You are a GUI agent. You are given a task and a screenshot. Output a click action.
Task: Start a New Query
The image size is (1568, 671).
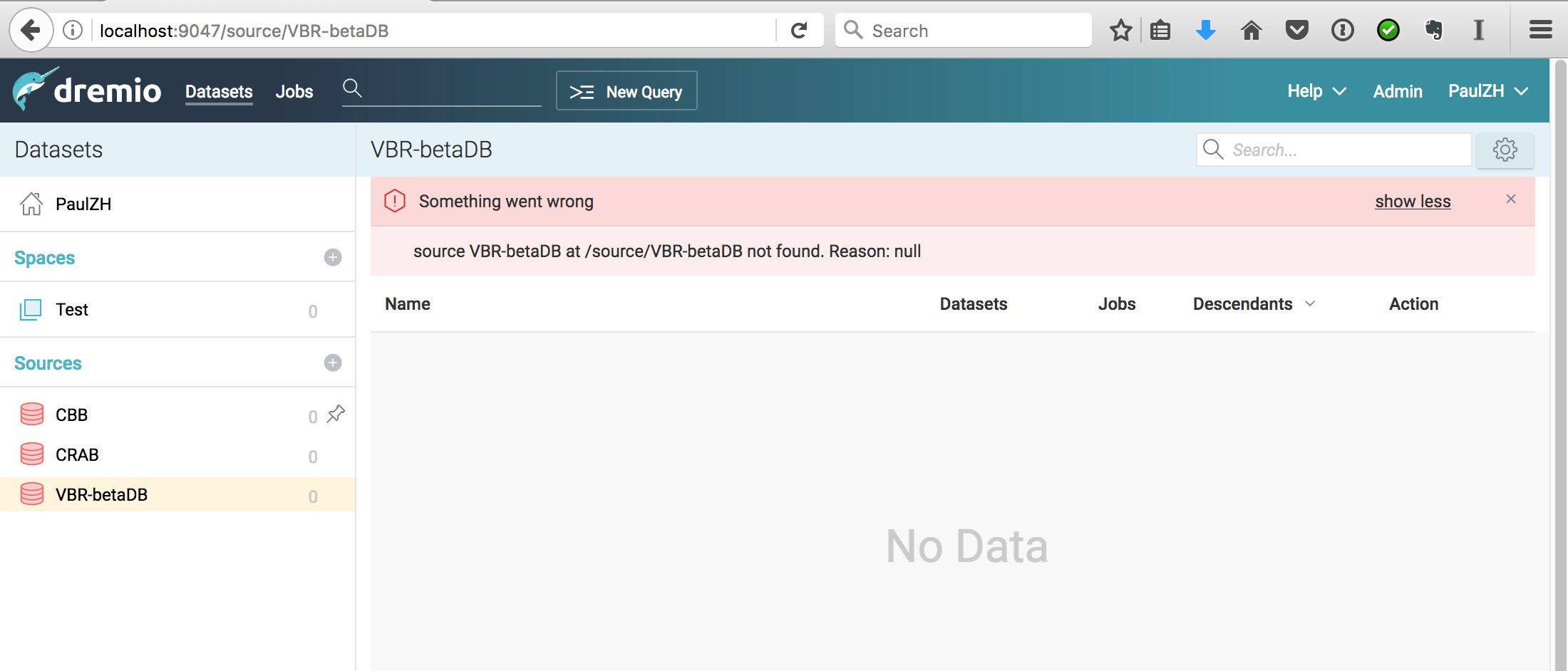(x=626, y=91)
